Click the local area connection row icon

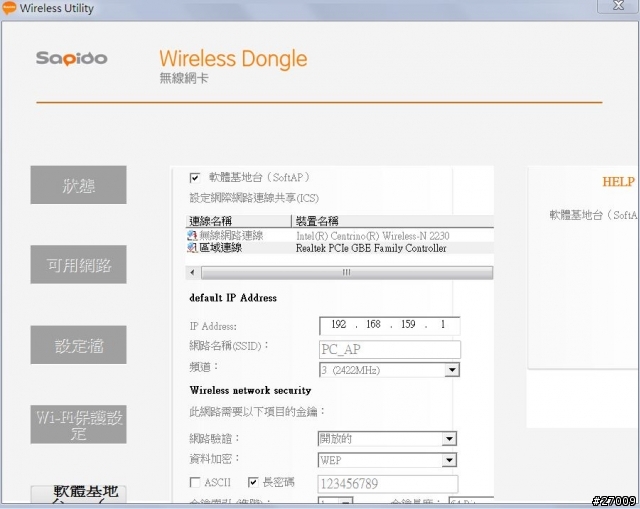pyautogui.click(x=192, y=248)
